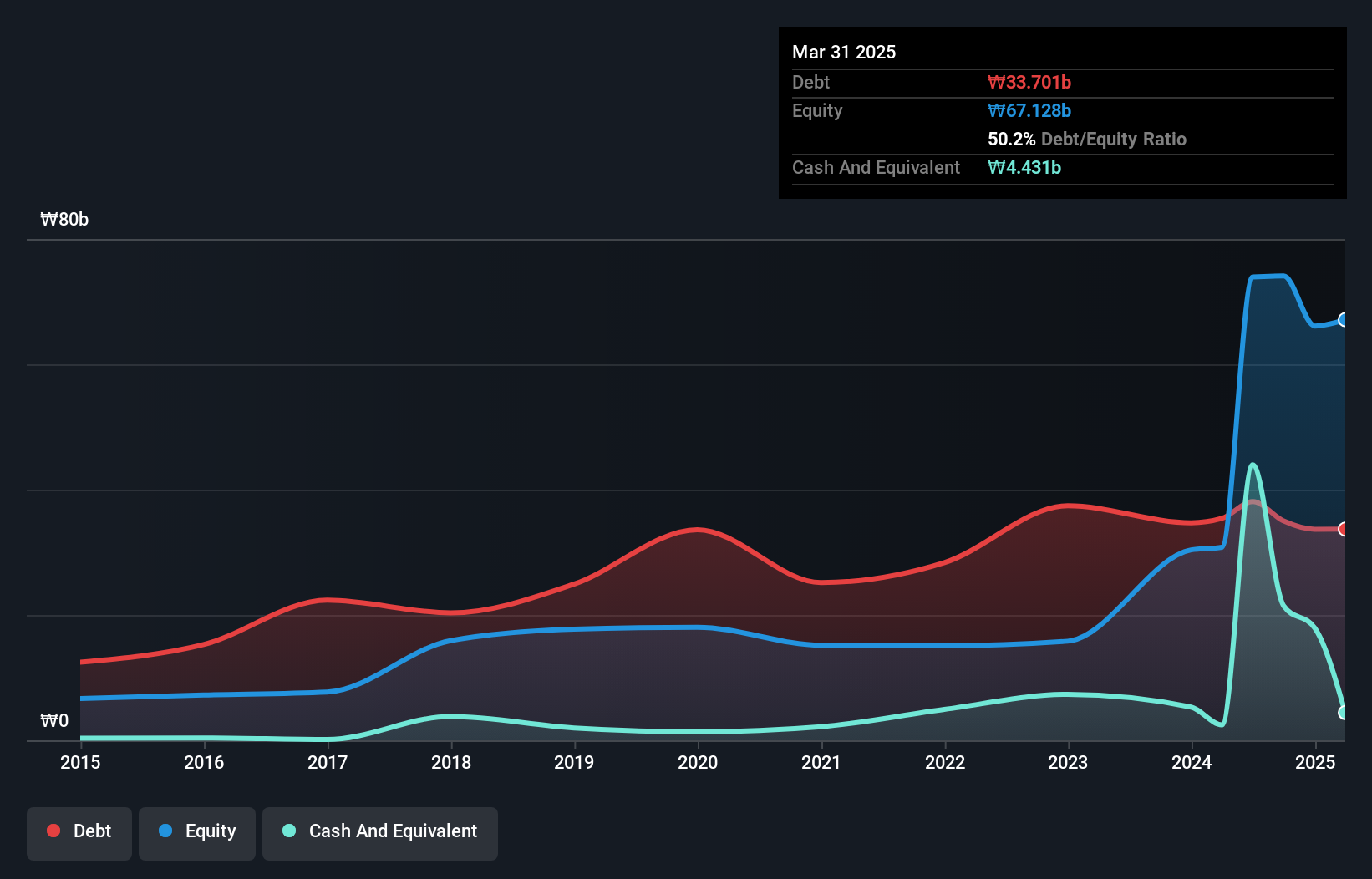This screenshot has width=1372, height=879.
Task: Click the ₩0 y-axis label
Action: (54, 721)
